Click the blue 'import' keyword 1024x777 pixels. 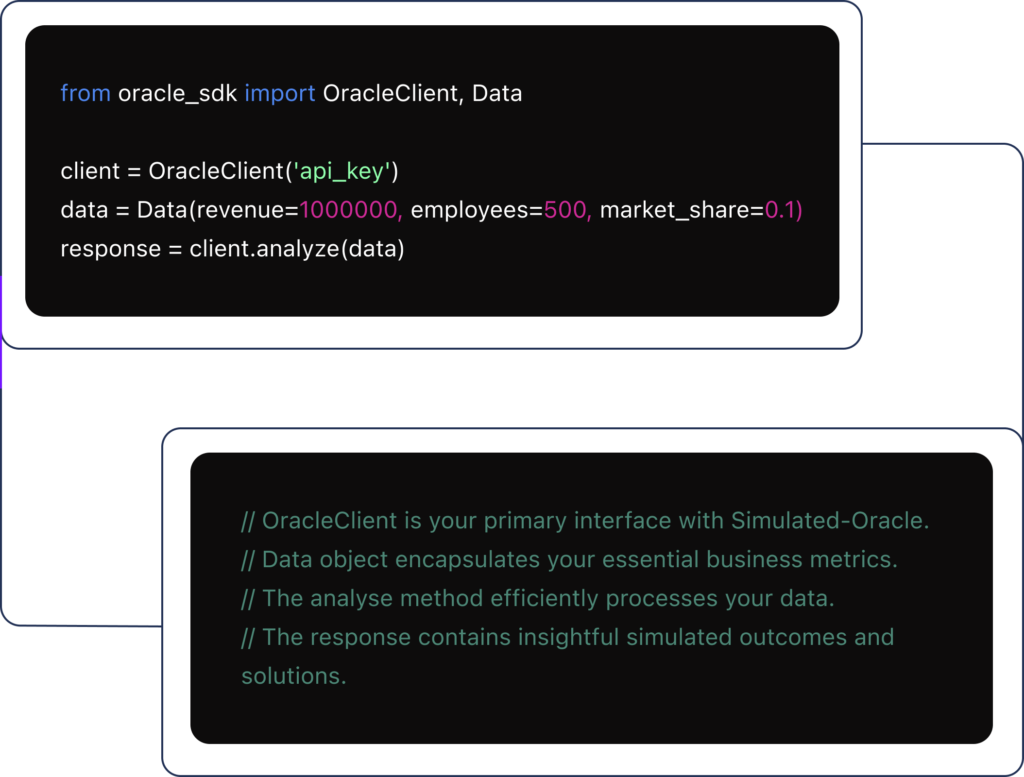pos(280,93)
